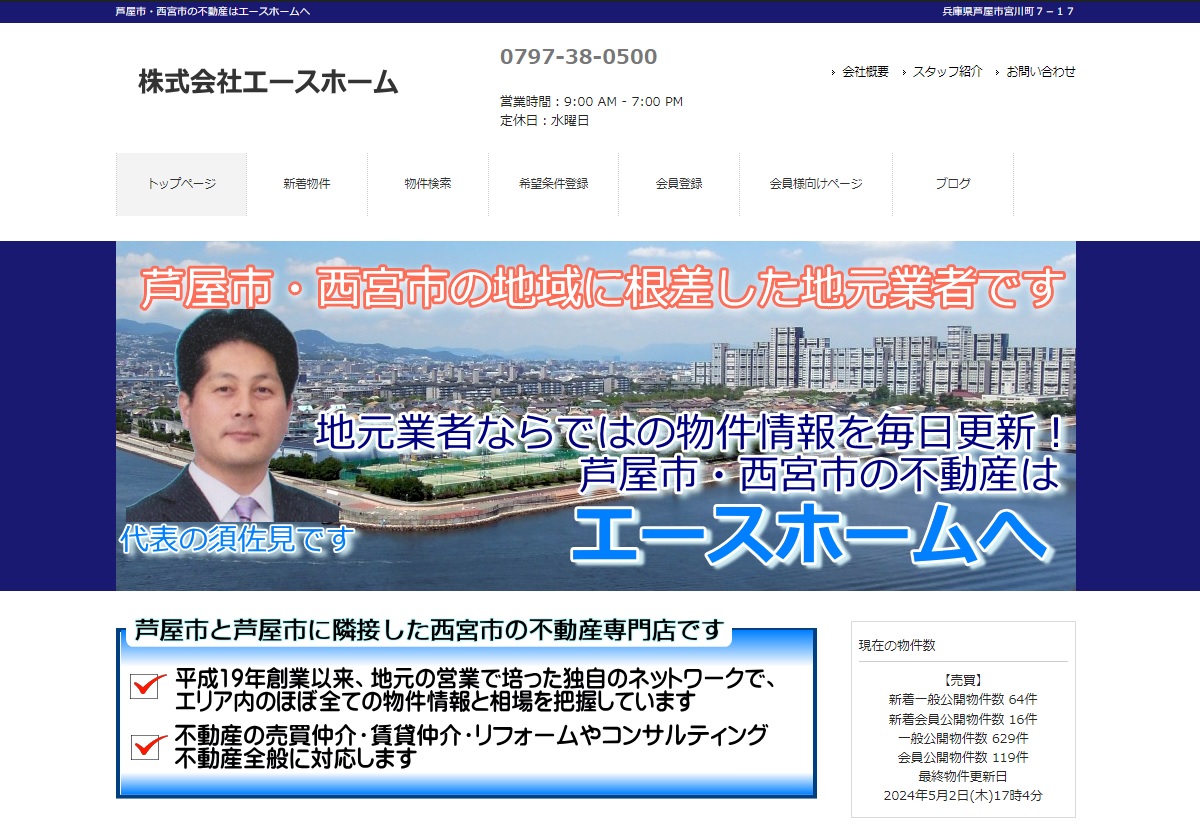The image size is (1200, 825).
Task: Click the top bar tagline 不動産はエースホームへ
Action: (213, 11)
